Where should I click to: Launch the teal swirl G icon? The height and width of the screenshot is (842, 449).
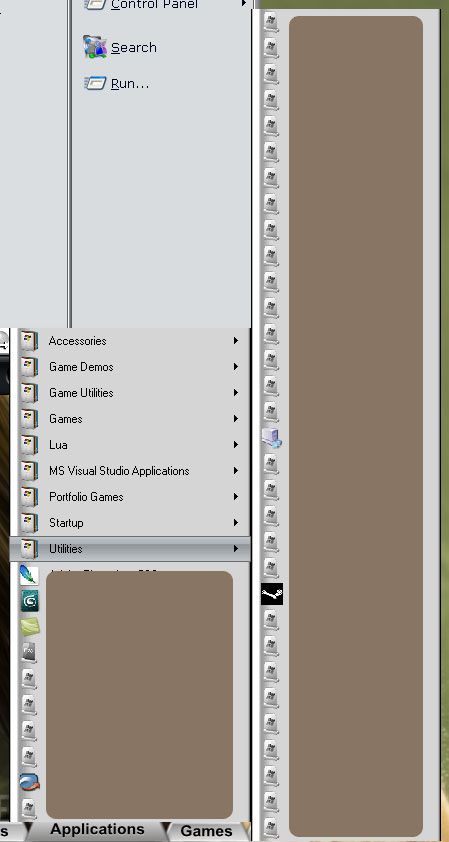click(x=29, y=600)
